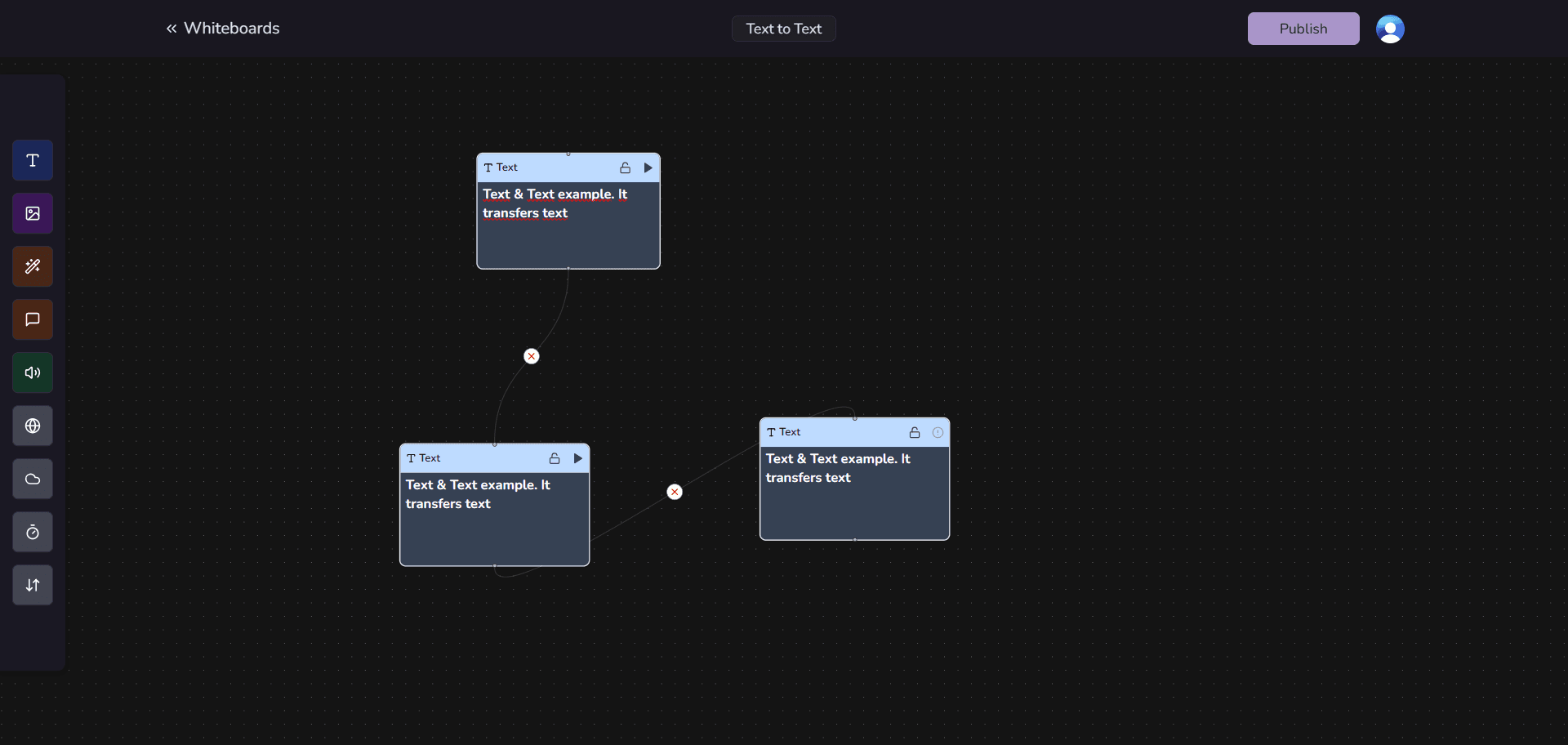The height and width of the screenshot is (745, 1568).
Task: Select the cloud tool in sidebar
Action: pyautogui.click(x=33, y=479)
